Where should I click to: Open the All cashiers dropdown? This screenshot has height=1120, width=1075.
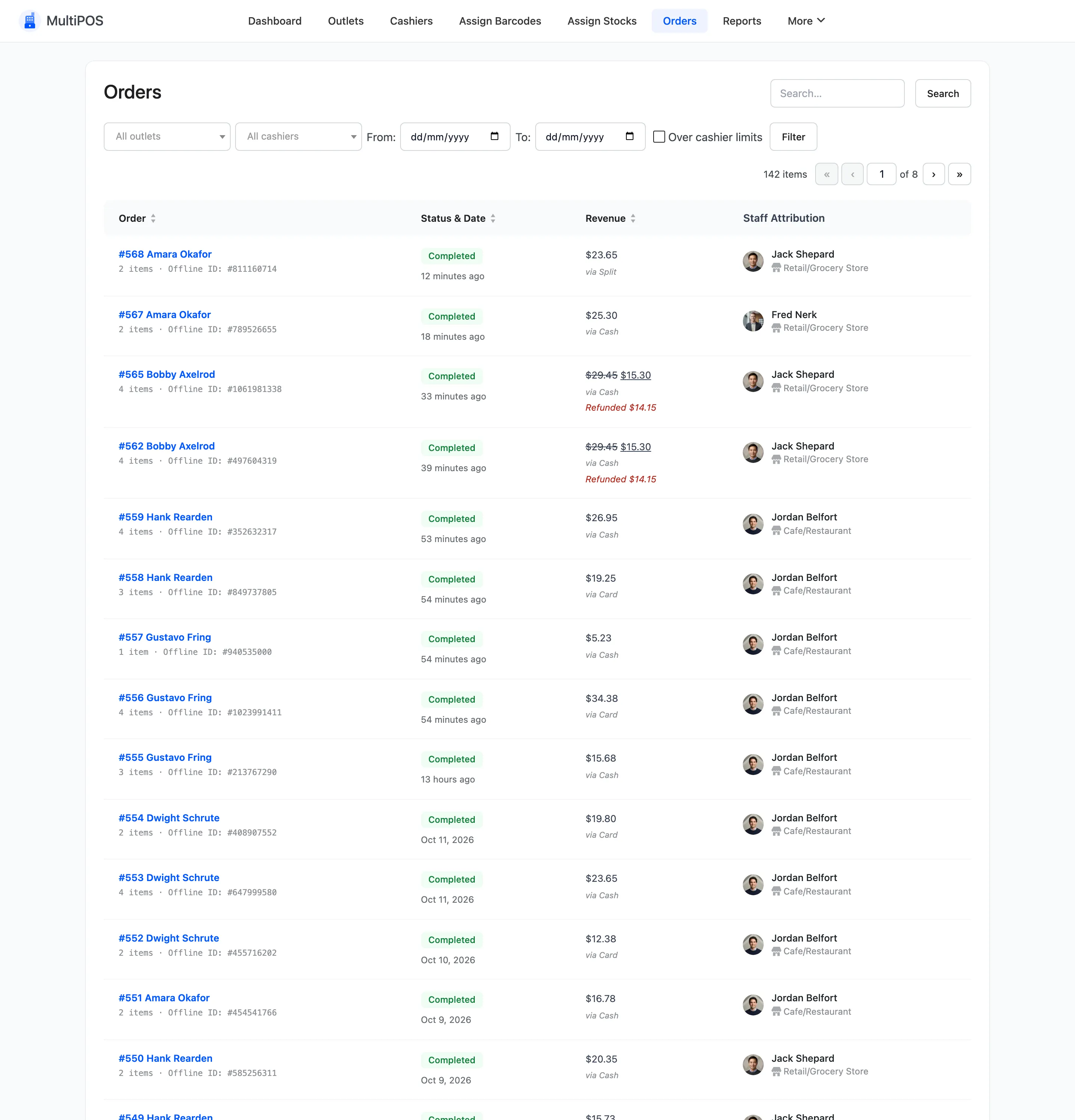coord(299,137)
